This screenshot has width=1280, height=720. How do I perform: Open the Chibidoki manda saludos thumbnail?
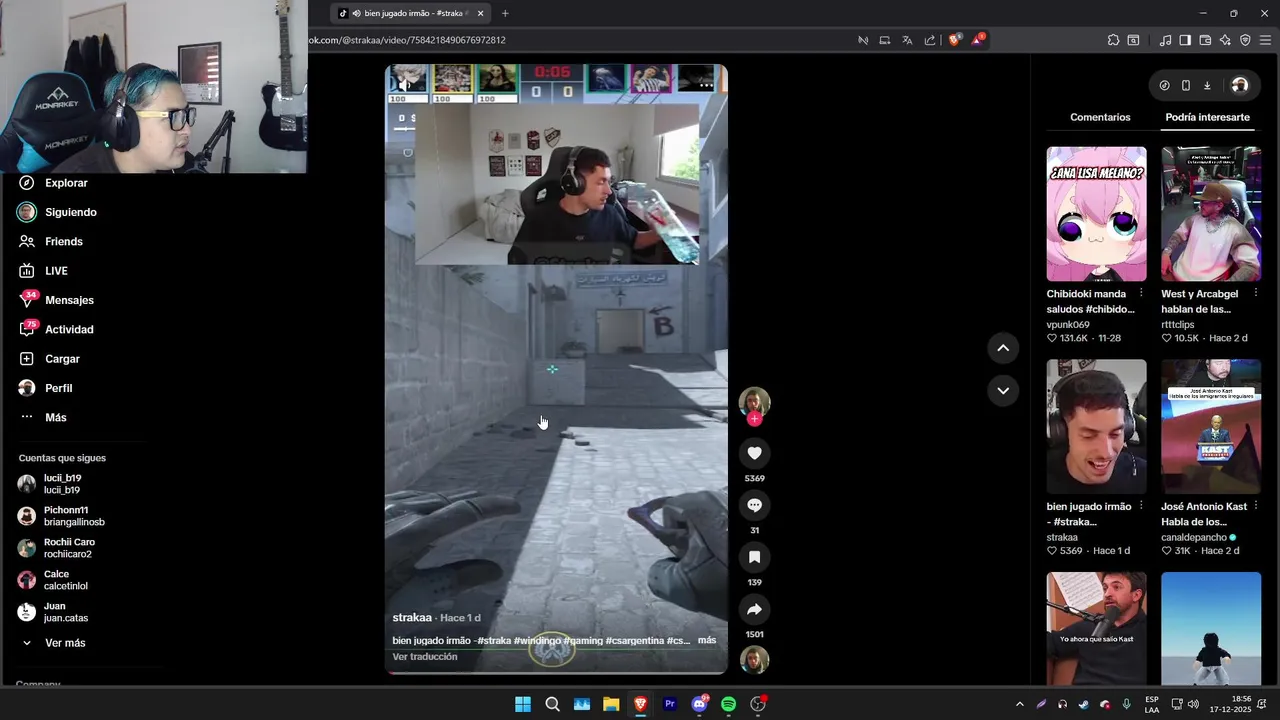(1096, 214)
